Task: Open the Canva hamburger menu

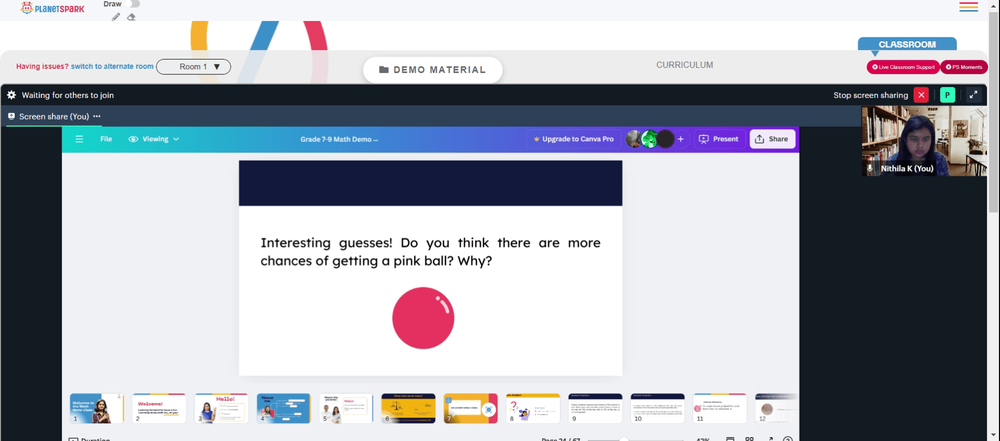Action: 79,139
